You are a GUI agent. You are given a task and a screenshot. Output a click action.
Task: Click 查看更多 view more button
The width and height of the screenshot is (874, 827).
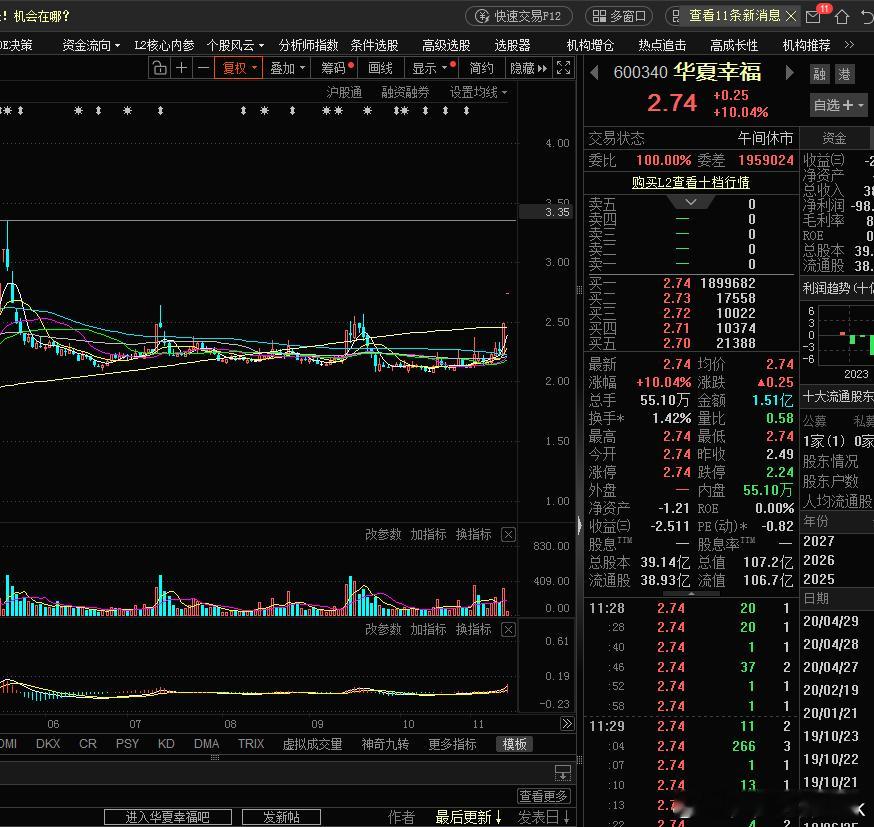(543, 796)
